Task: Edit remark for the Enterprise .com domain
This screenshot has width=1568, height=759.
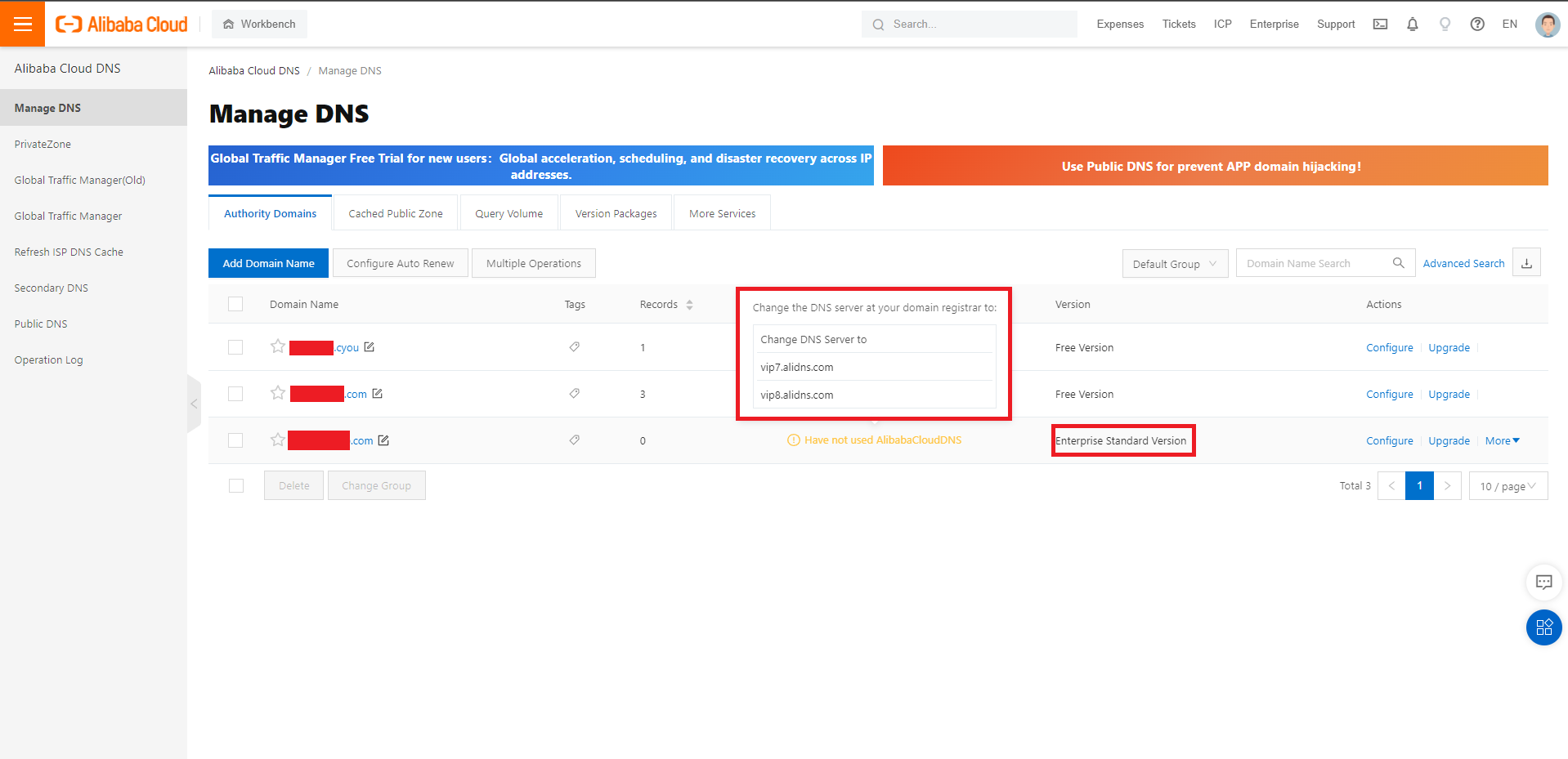Action: 383,440
